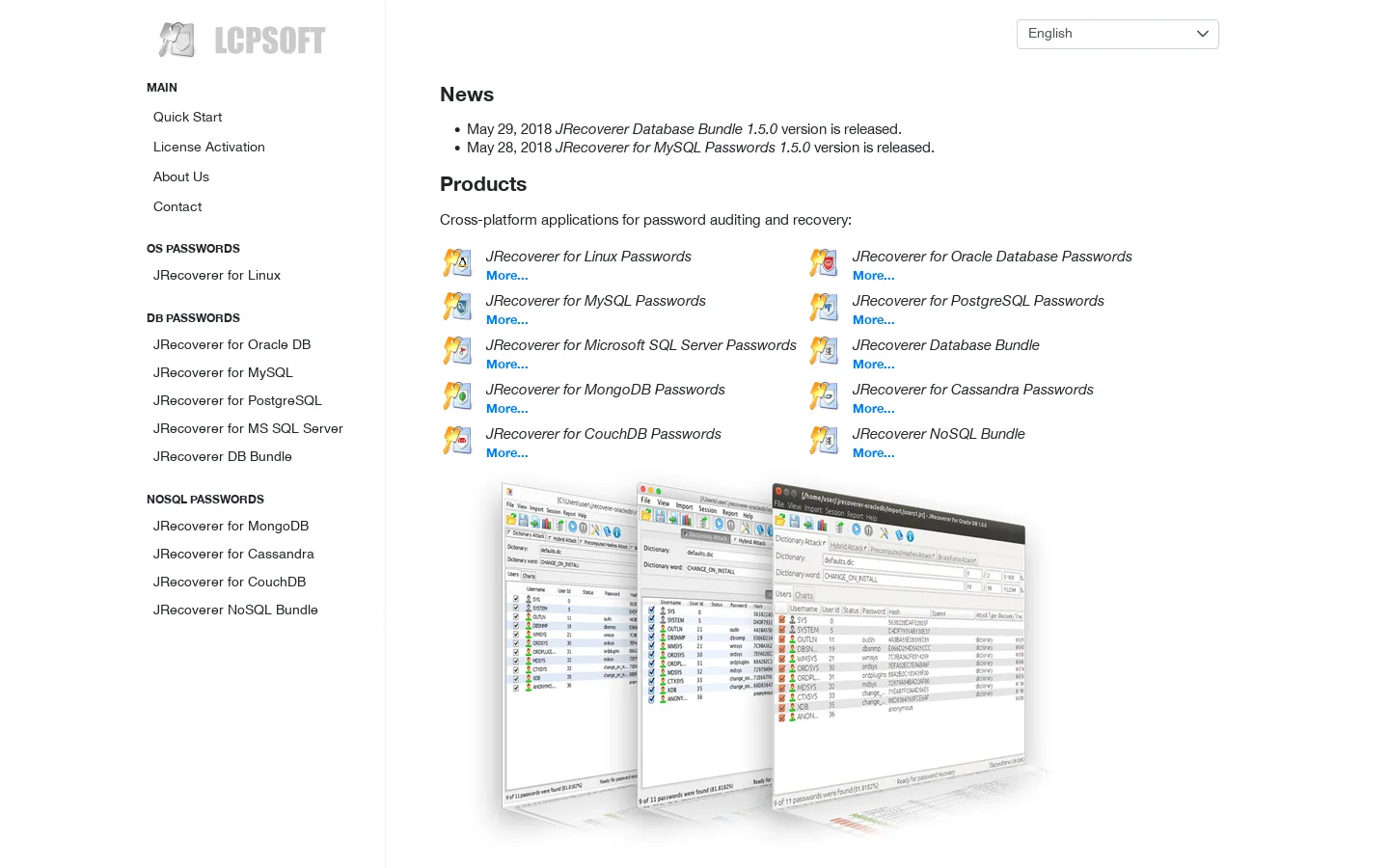Click the JRecoverer for MongoDB Passwords product icon

[457, 395]
